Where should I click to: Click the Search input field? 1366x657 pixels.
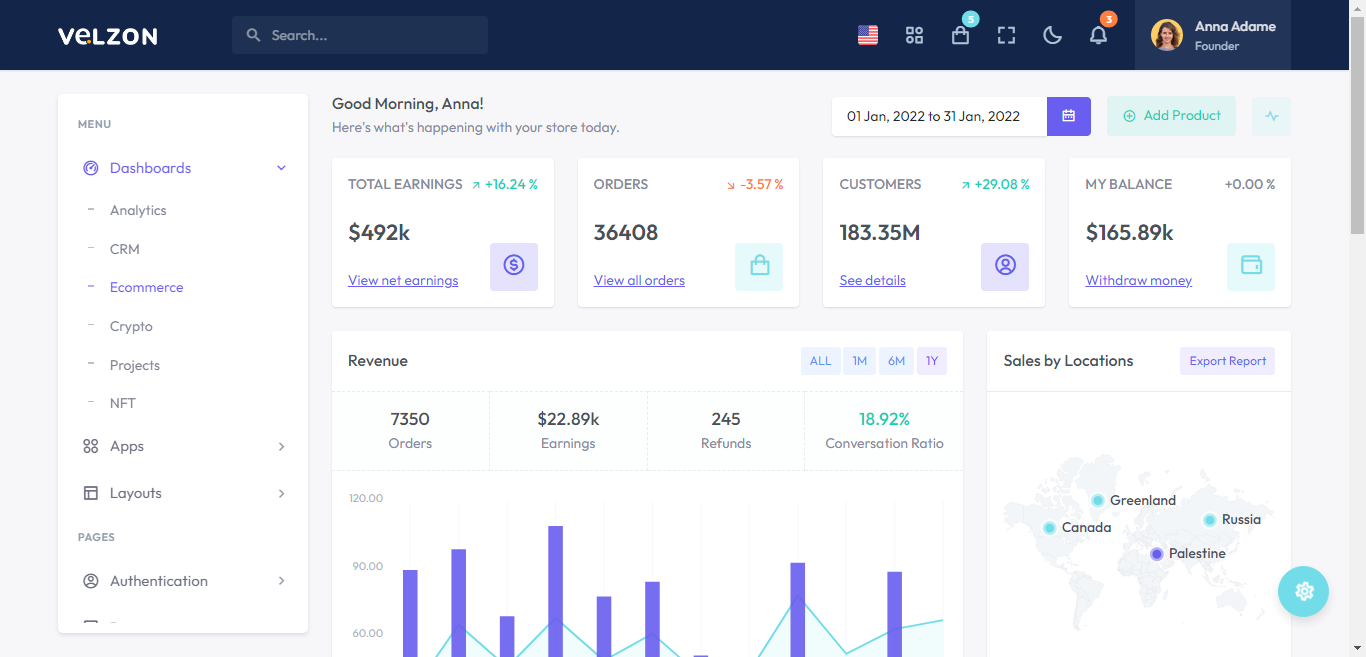(x=370, y=35)
